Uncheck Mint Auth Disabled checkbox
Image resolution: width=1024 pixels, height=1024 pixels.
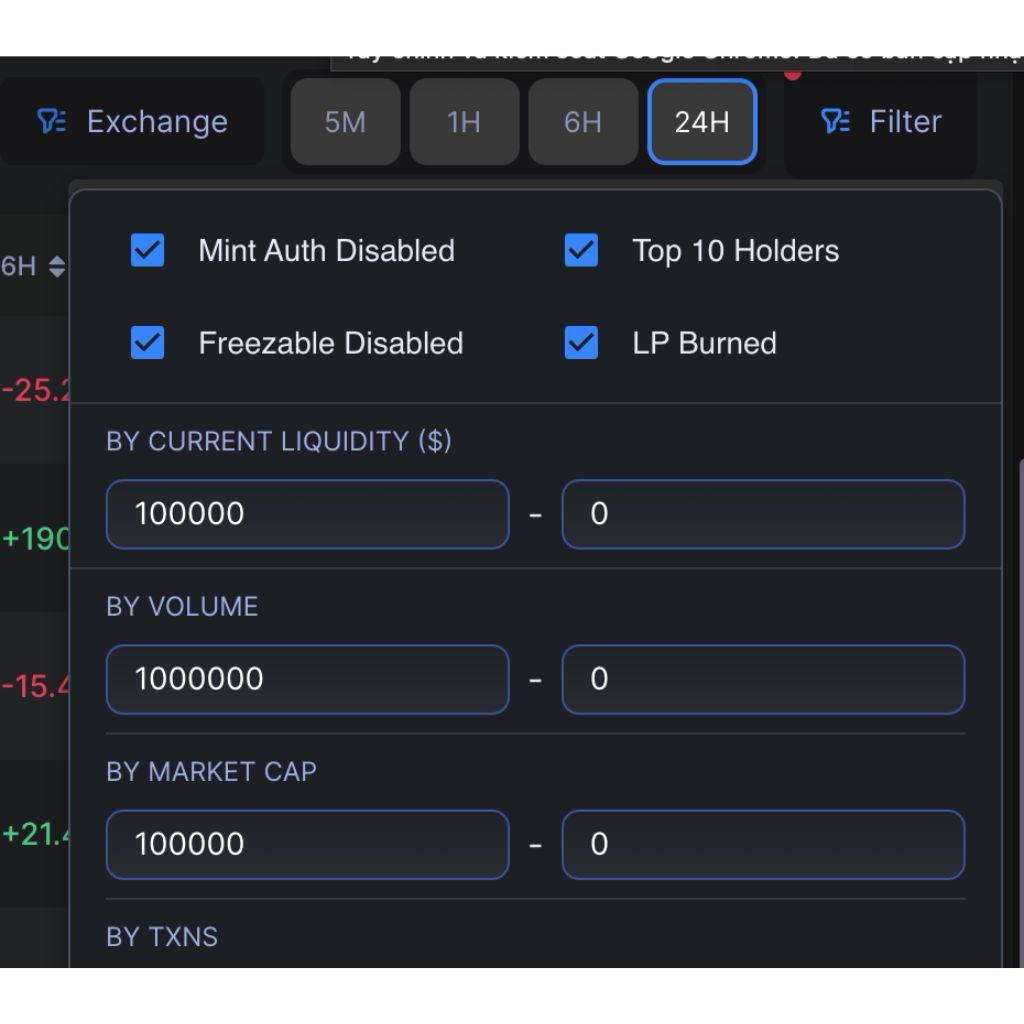click(148, 250)
